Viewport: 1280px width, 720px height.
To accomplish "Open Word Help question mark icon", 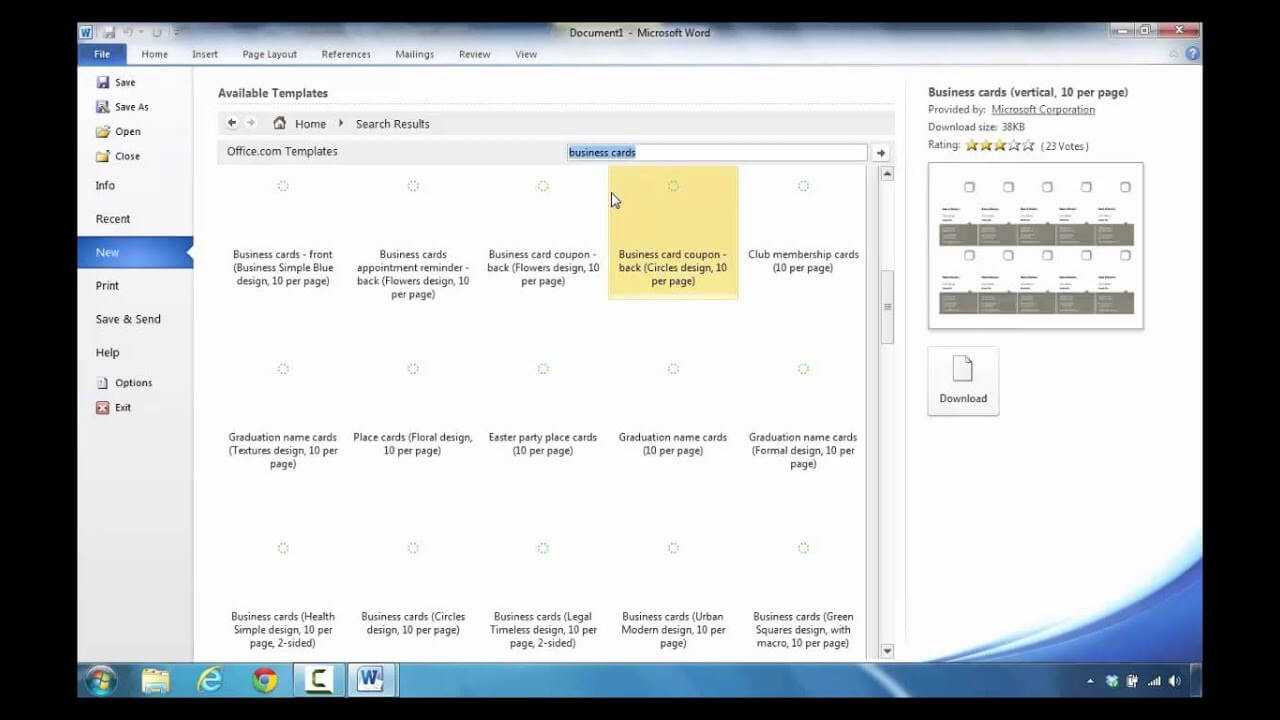I will pyautogui.click(x=1192, y=54).
